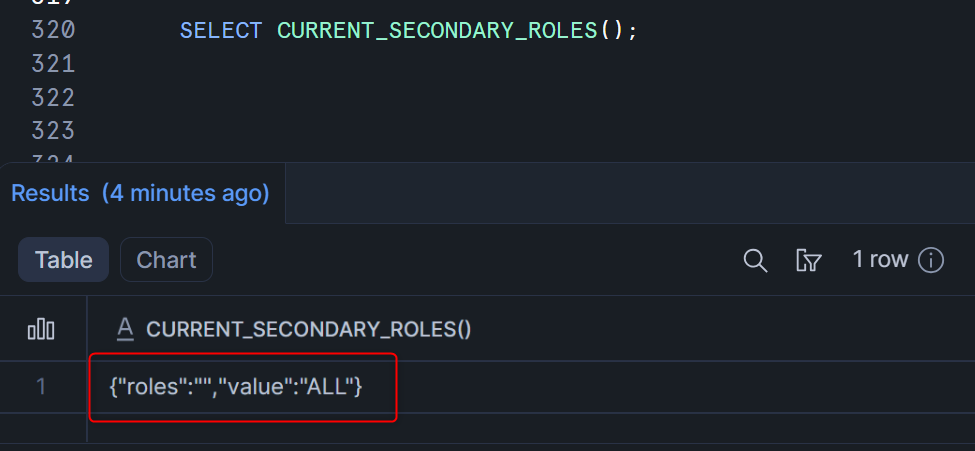Select the Table view
The width and height of the screenshot is (975, 451).
(x=64, y=260)
